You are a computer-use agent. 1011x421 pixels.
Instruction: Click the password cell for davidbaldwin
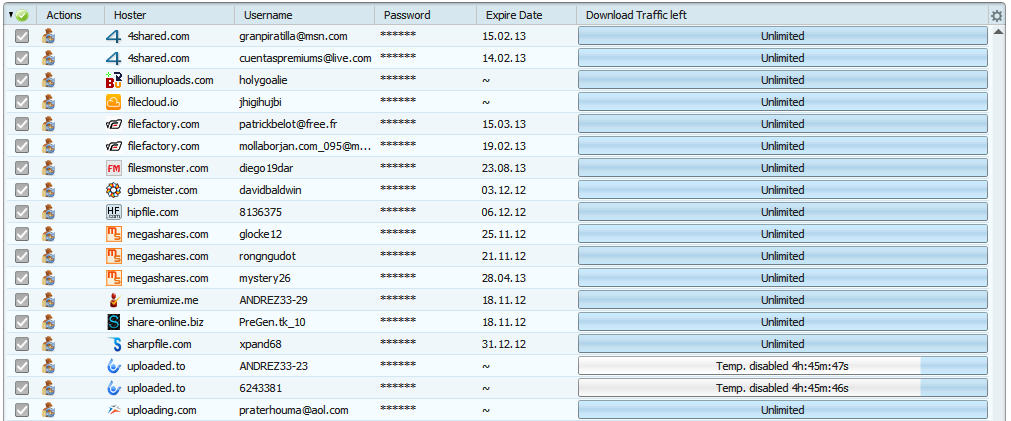(x=398, y=191)
